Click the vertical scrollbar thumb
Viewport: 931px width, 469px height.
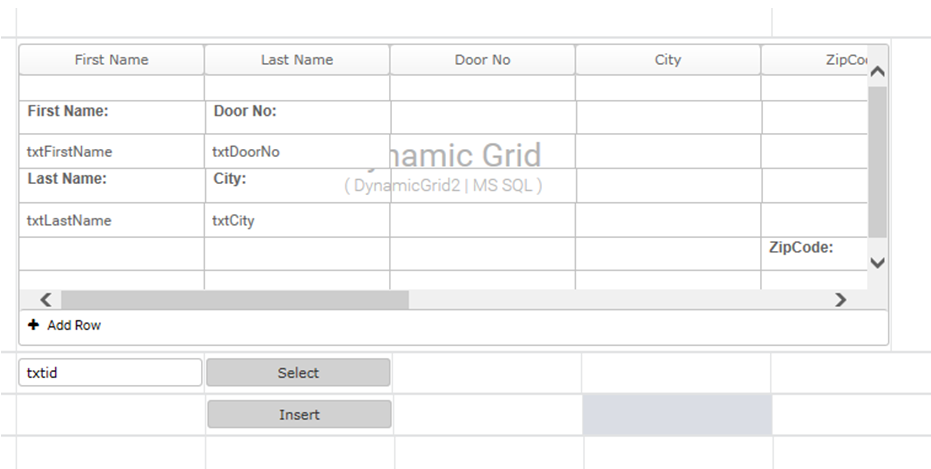click(x=877, y=160)
